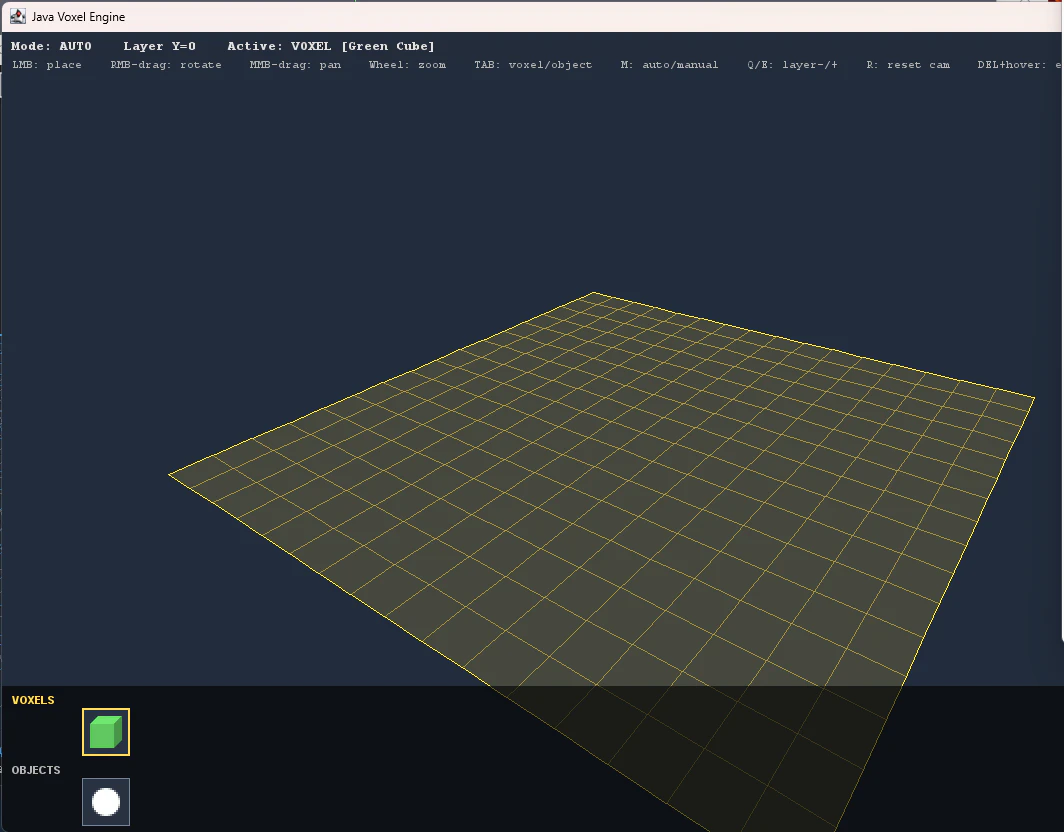Image resolution: width=1064 pixels, height=832 pixels.
Task: Click the 'Layer Y=0' status text
Action: pyautogui.click(x=159, y=46)
